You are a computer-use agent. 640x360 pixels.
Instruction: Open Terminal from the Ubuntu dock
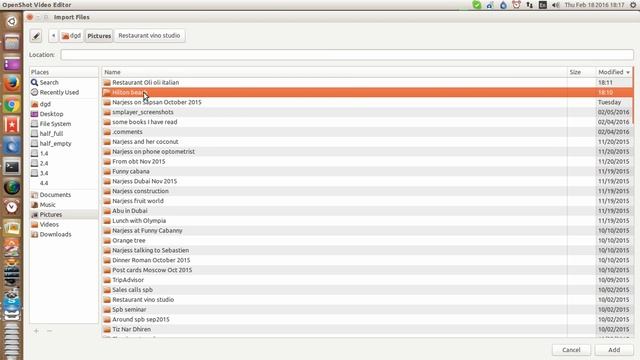(12, 167)
